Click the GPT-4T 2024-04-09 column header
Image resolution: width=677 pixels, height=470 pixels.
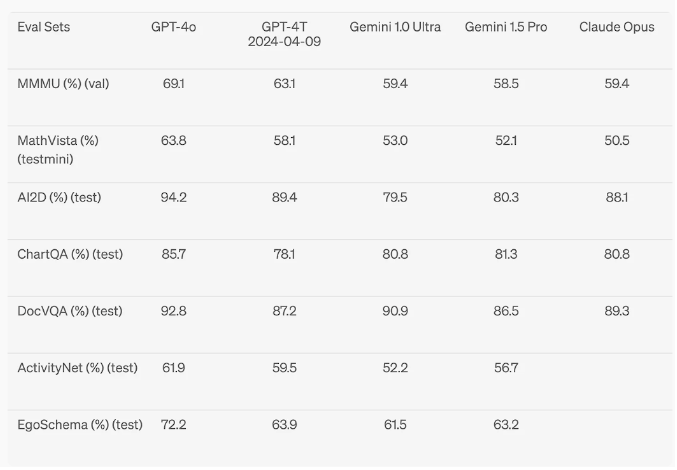point(285,34)
